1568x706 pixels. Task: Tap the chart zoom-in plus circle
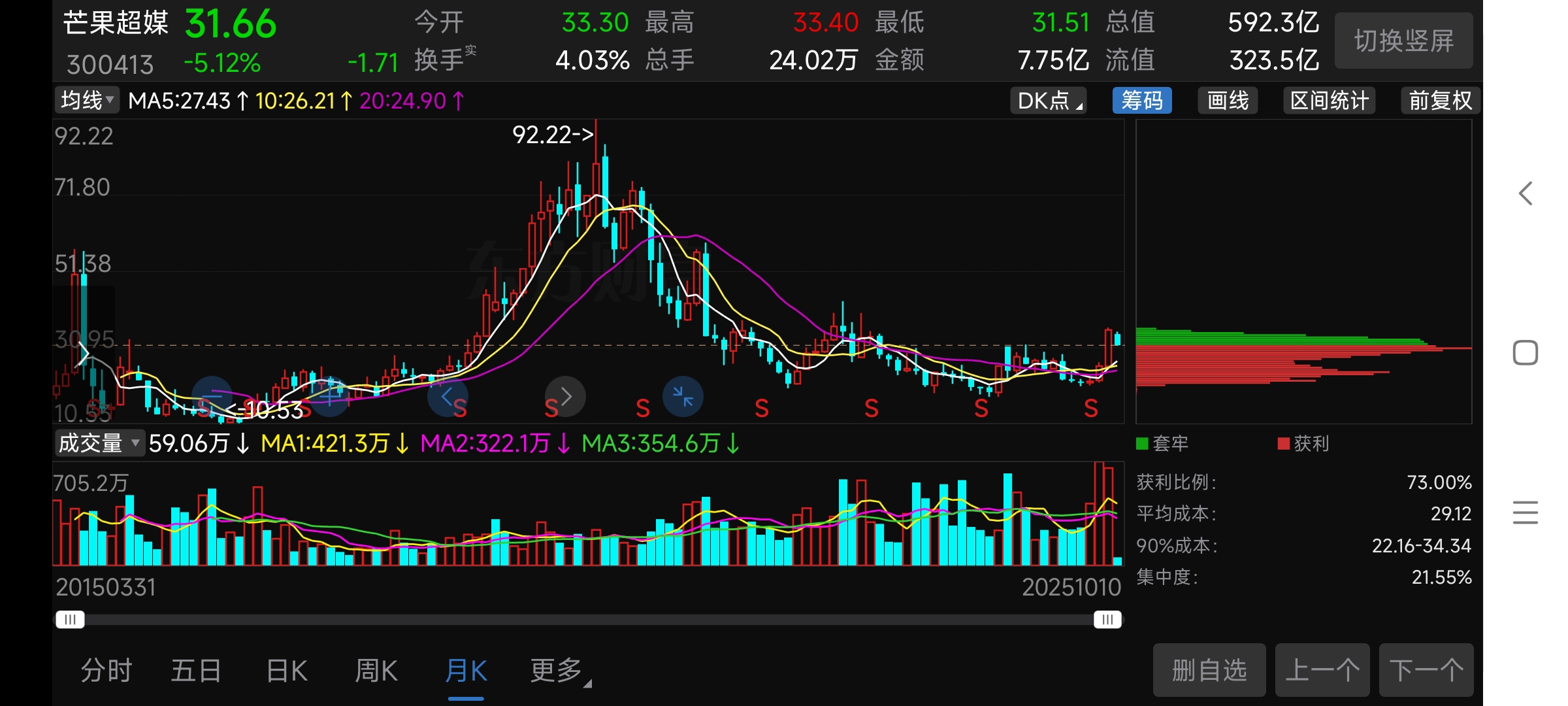(x=330, y=396)
